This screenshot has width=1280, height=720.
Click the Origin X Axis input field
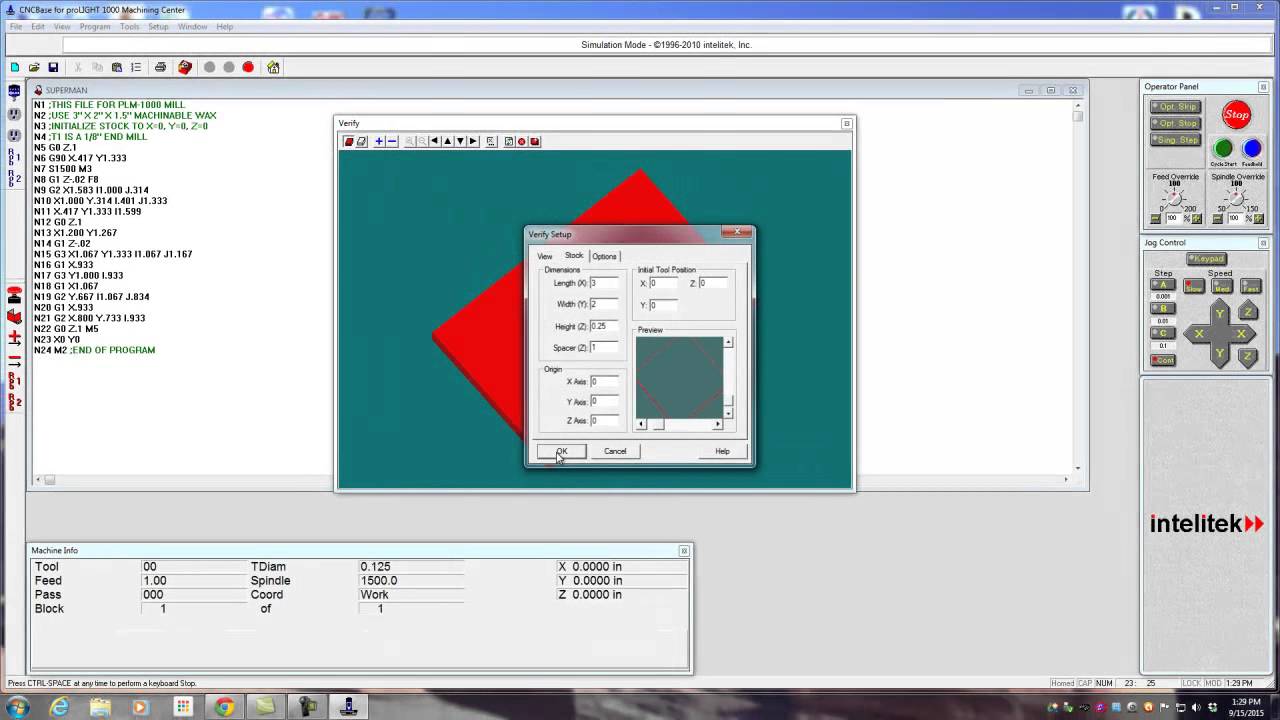coord(605,381)
